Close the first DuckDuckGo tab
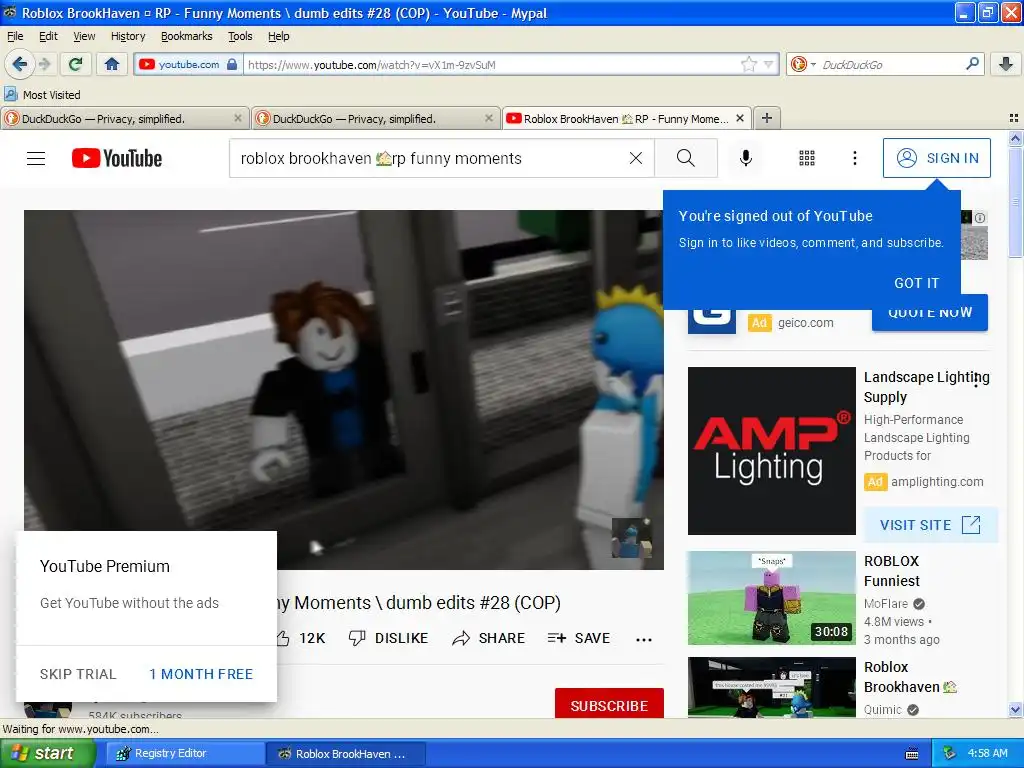This screenshot has height=768, width=1024. [x=238, y=118]
